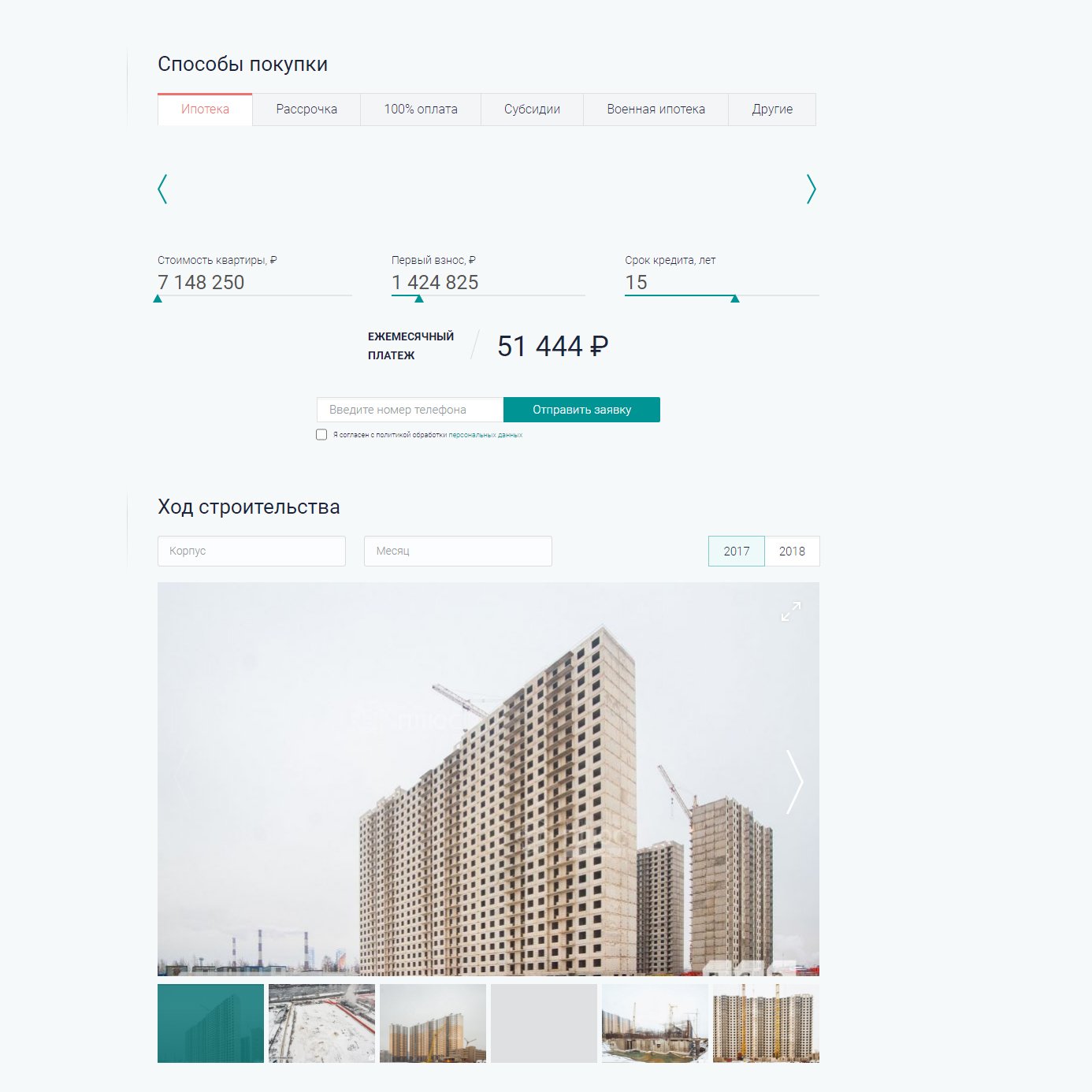Switch to the Рассрочка tab
This screenshot has width=1092, height=1092.
click(306, 110)
